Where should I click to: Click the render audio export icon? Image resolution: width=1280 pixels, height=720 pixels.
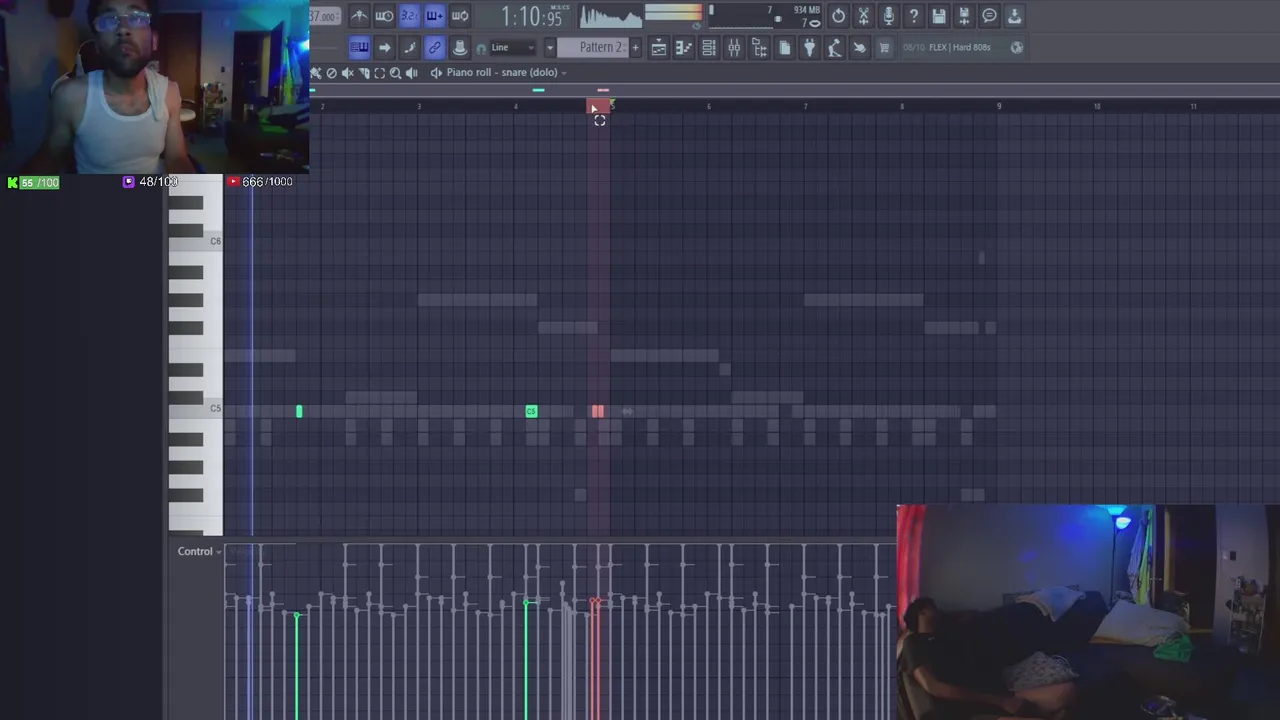click(964, 16)
